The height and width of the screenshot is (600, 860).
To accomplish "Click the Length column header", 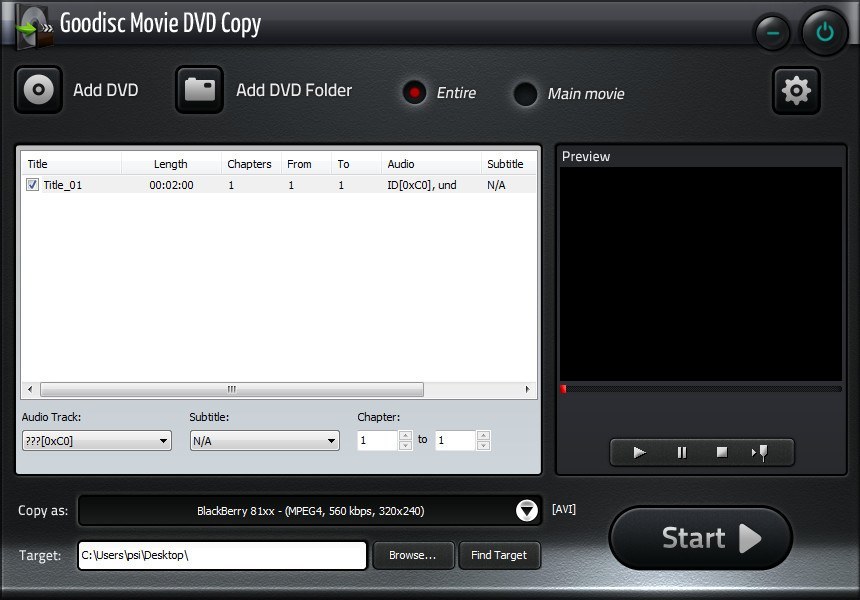I will tap(170, 164).
